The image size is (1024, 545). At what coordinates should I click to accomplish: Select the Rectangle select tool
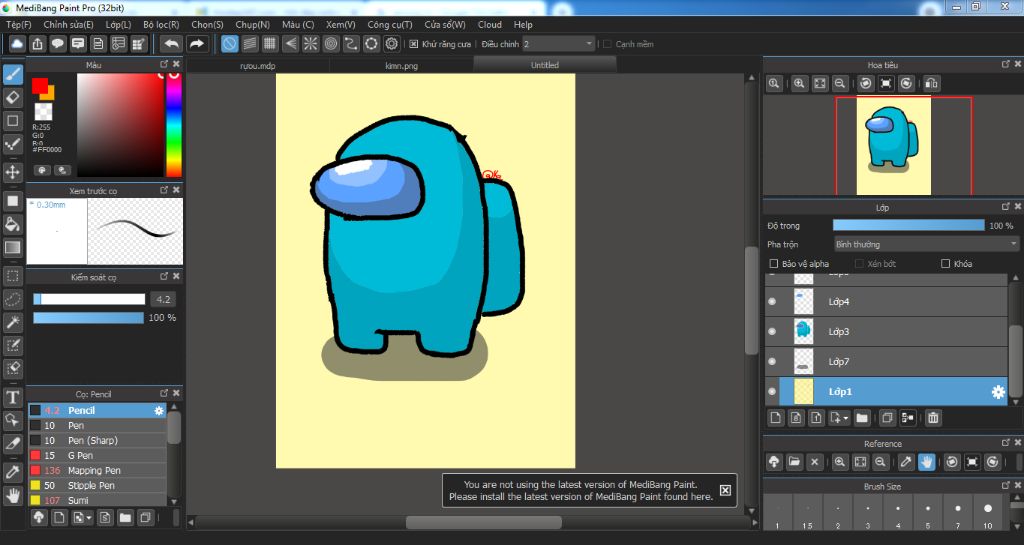coord(12,276)
